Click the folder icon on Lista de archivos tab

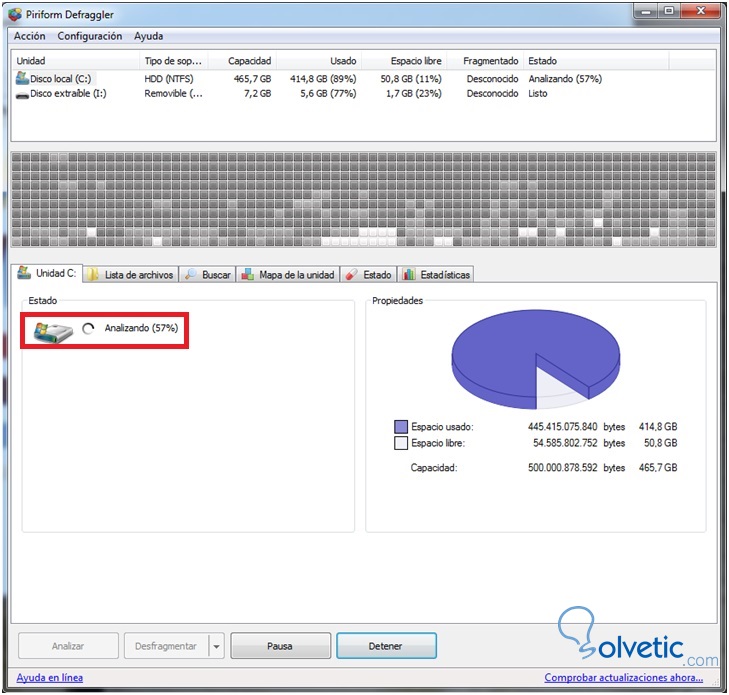pyautogui.click(x=93, y=274)
